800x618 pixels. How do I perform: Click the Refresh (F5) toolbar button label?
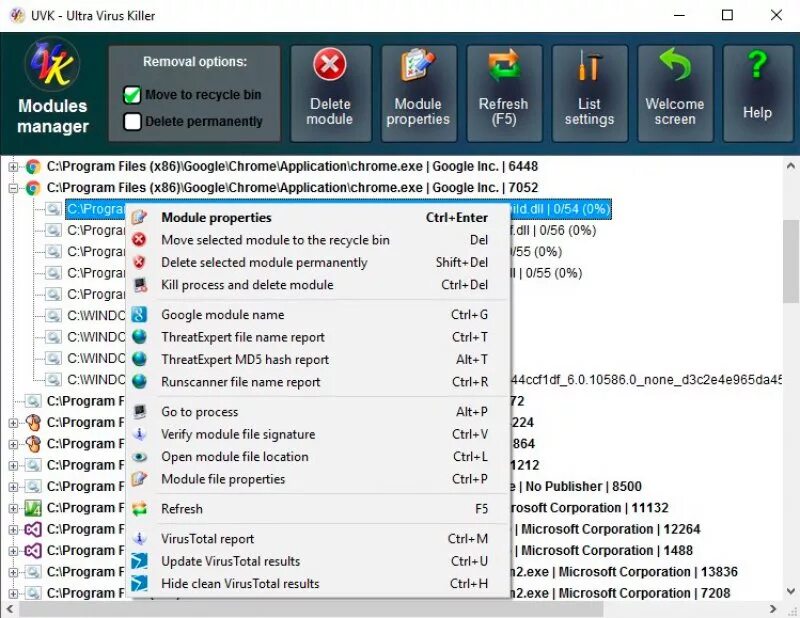click(x=503, y=111)
